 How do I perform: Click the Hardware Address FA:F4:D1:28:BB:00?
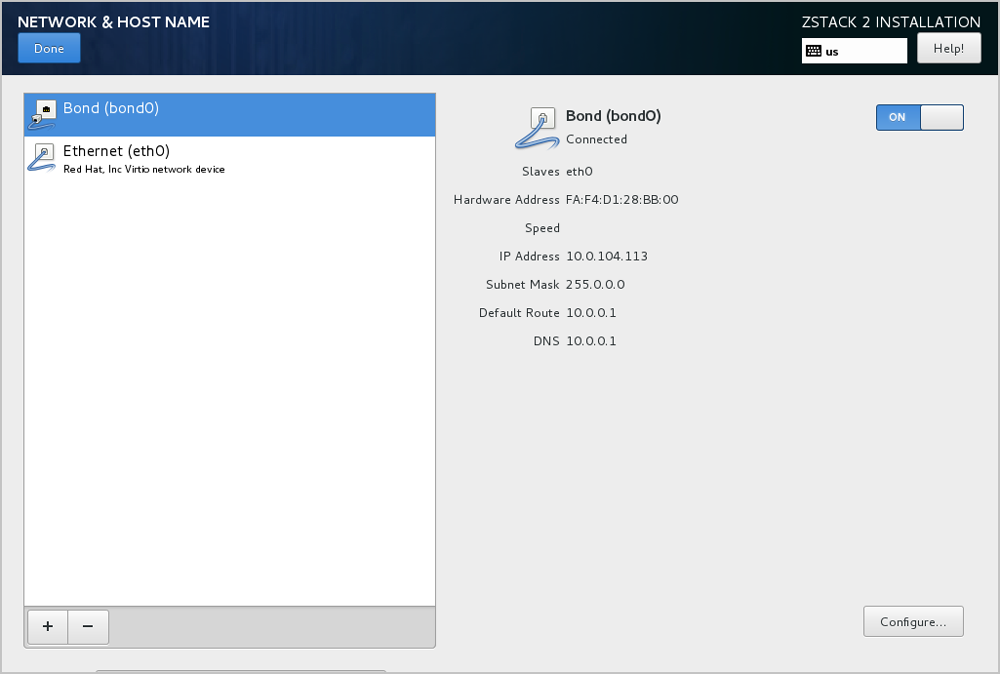coord(622,200)
